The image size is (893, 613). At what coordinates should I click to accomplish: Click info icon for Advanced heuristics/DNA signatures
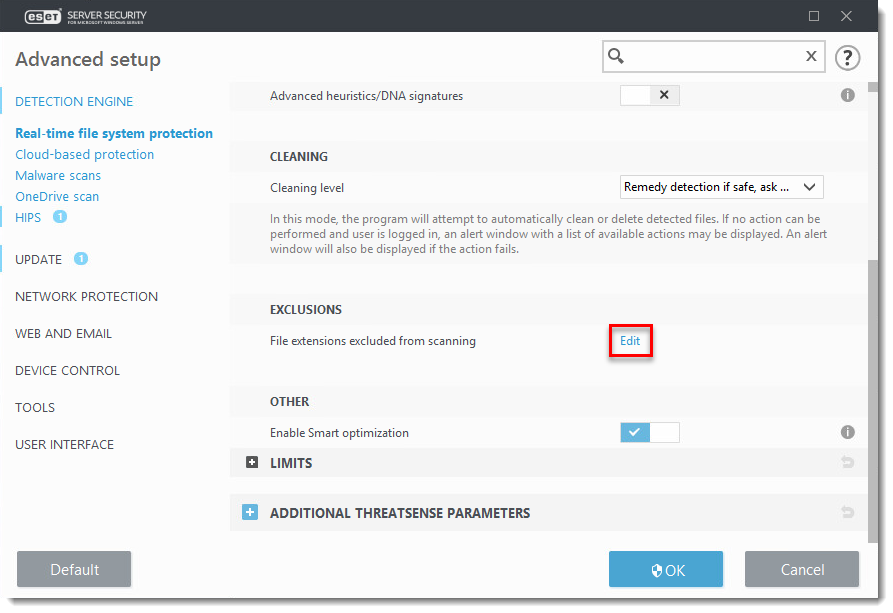pos(847,96)
